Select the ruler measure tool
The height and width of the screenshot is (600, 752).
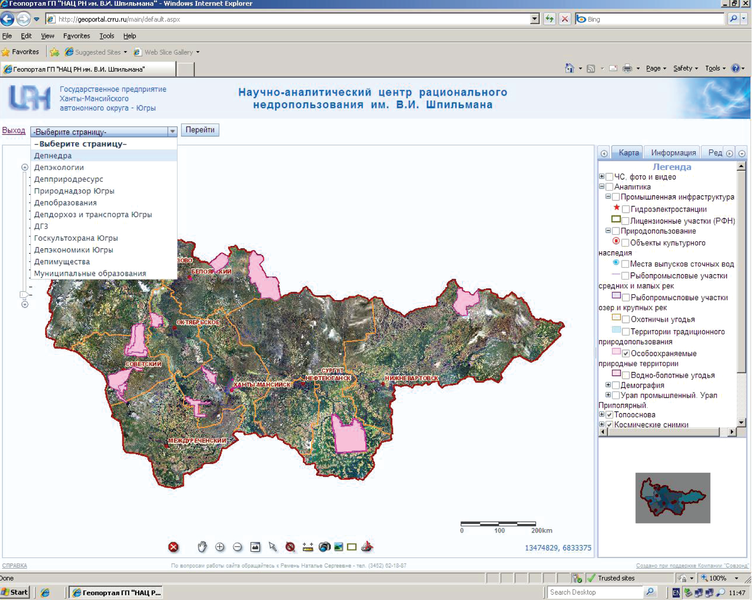308,547
